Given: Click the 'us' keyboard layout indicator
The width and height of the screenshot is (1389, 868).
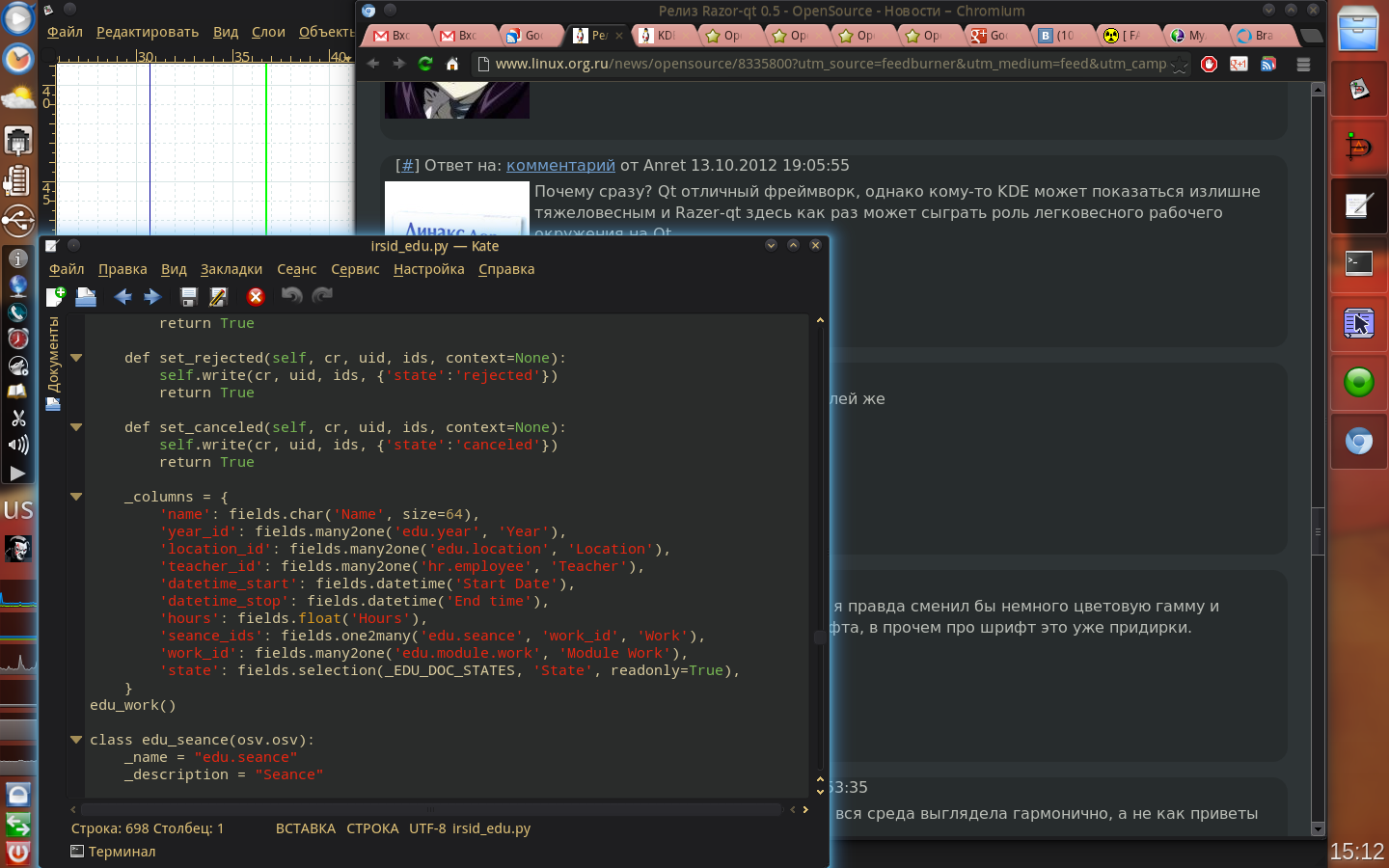Looking at the screenshot, I should pyautogui.click(x=17, y=509).
